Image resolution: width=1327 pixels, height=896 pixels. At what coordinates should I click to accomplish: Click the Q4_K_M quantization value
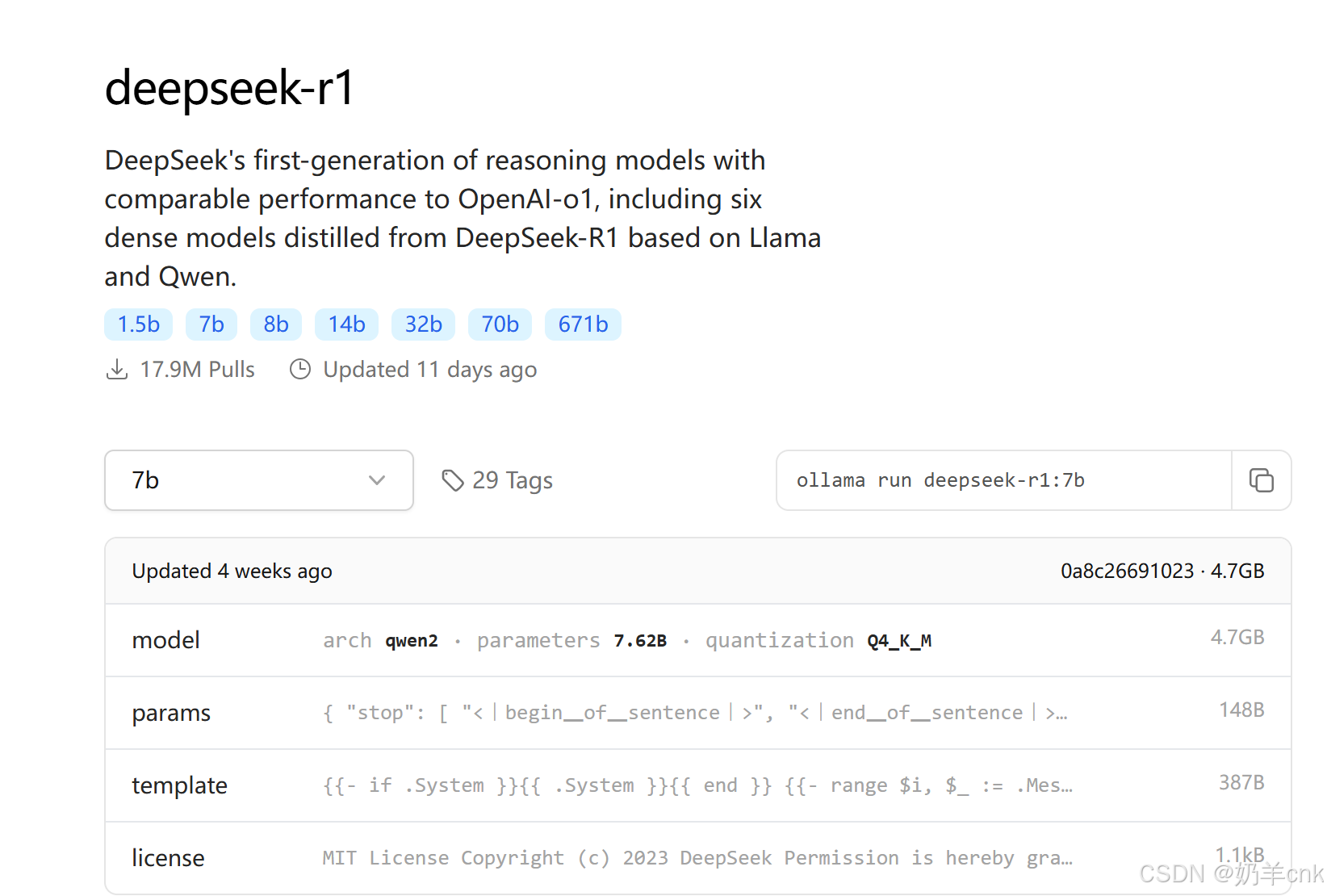click(899, 641)
